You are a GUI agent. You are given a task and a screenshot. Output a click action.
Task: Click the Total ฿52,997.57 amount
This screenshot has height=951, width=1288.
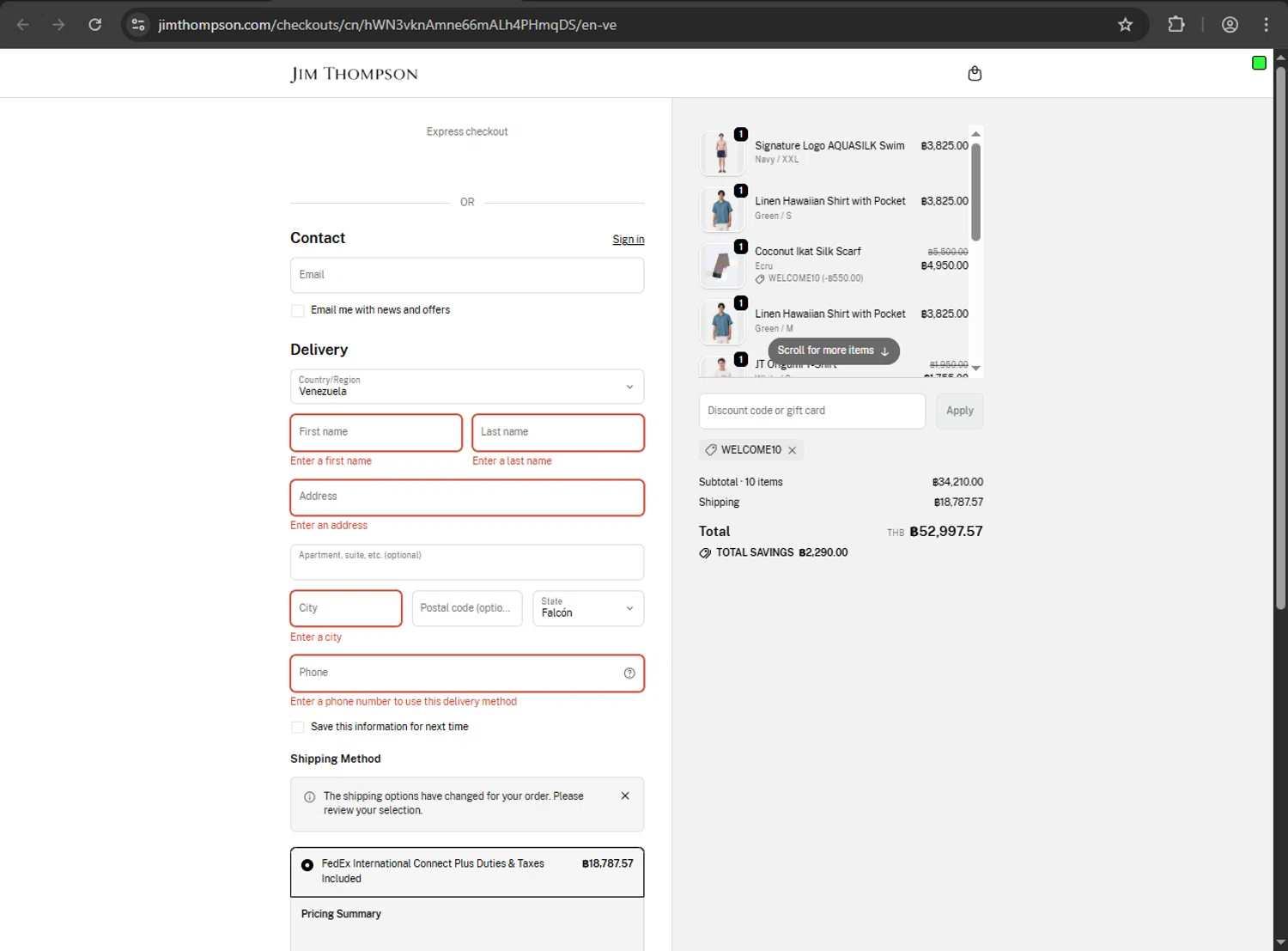pyautogui.click(x=945, y=532)
